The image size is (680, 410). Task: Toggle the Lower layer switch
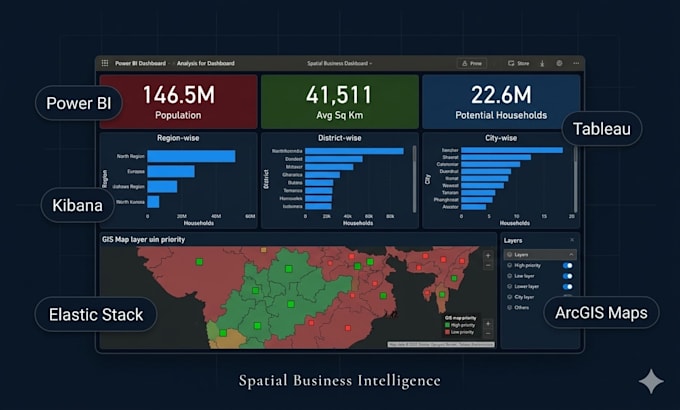pyautogui.click(x=567, y=286)
